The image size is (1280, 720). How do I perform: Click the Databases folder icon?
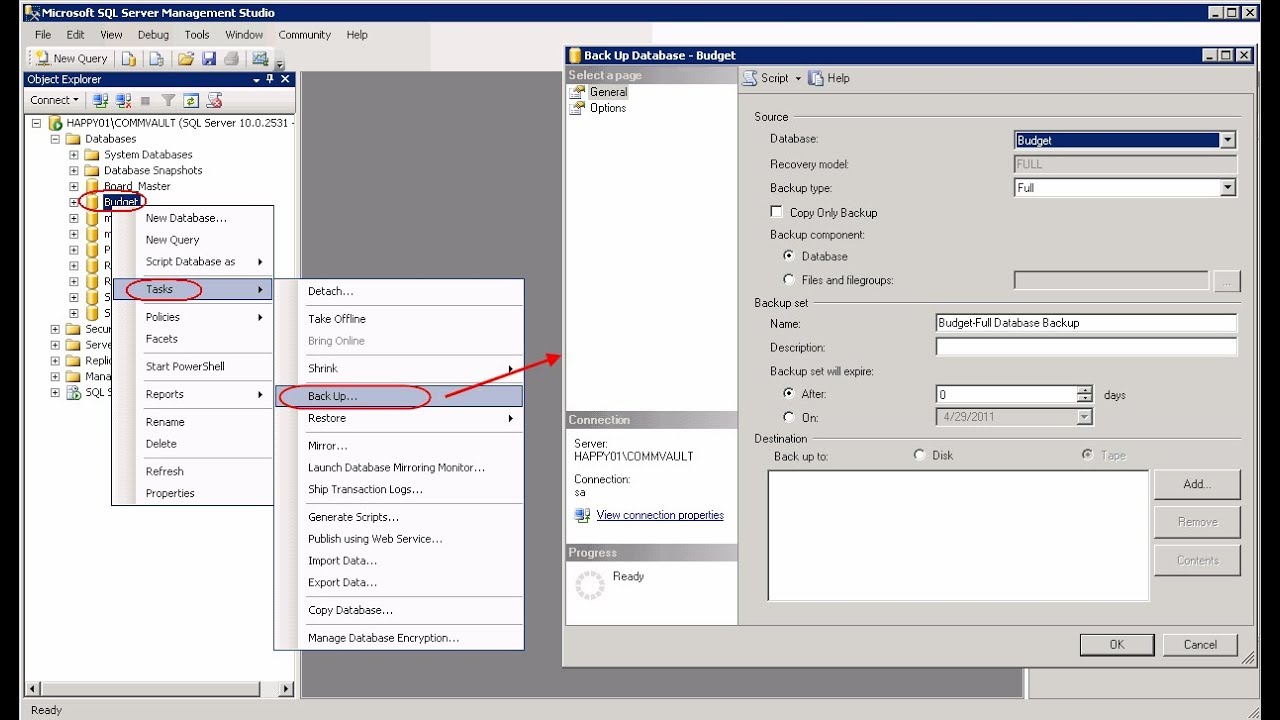(73, 139)
